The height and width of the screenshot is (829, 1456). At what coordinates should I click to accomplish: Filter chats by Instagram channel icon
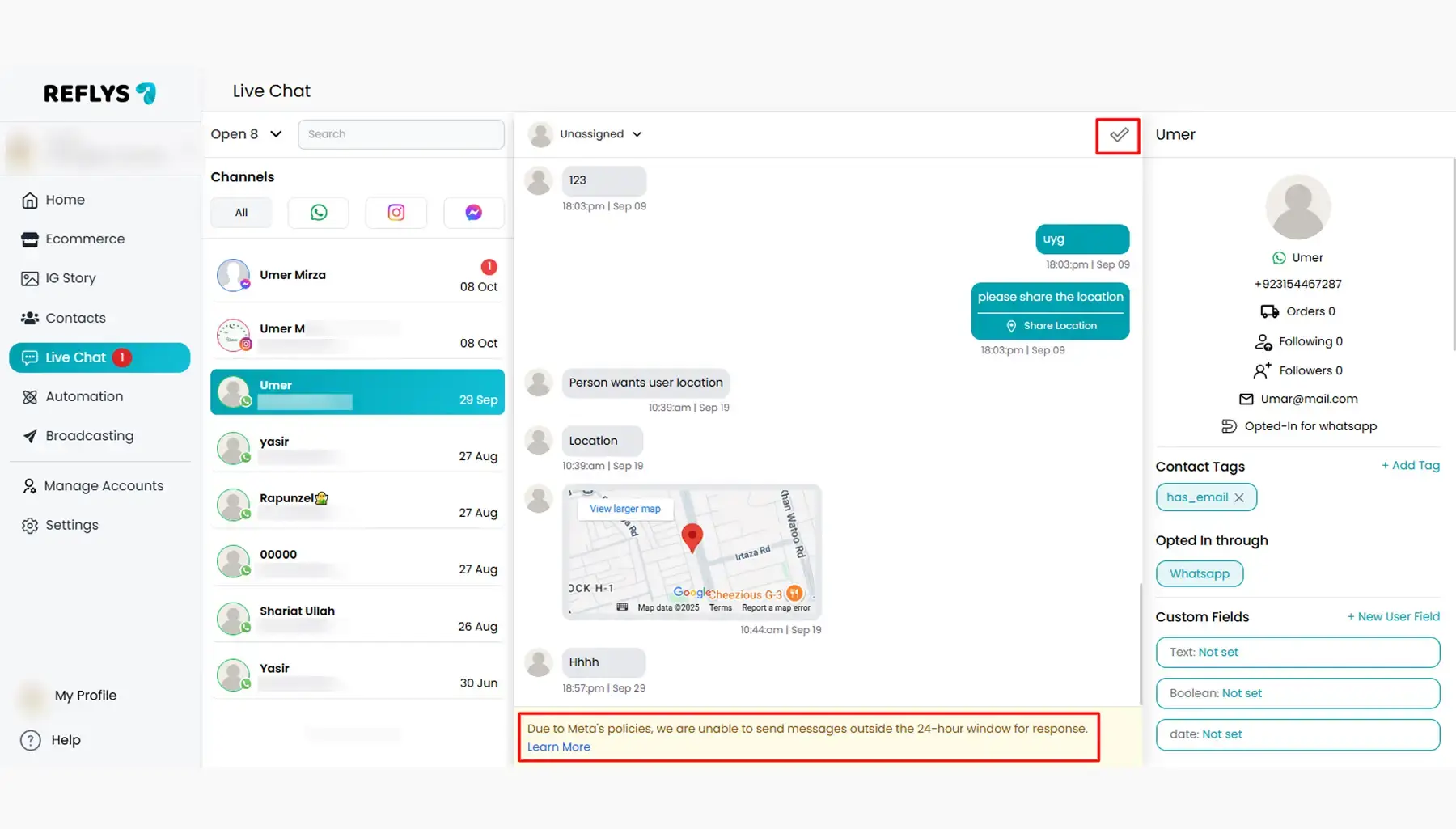(x=396, y=213)
